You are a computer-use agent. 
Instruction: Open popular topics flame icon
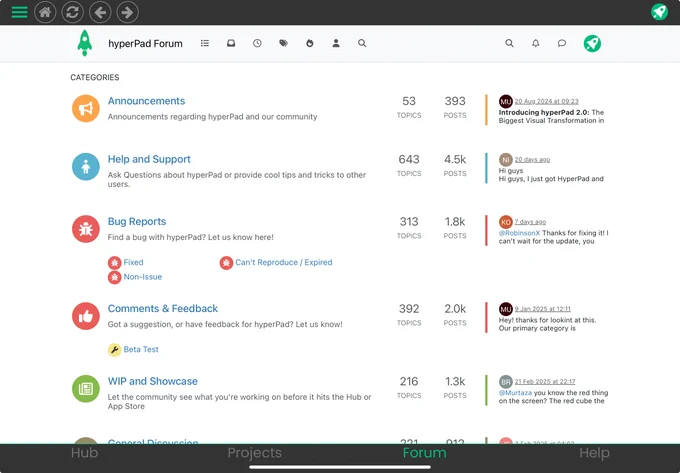tap(310, 43)
